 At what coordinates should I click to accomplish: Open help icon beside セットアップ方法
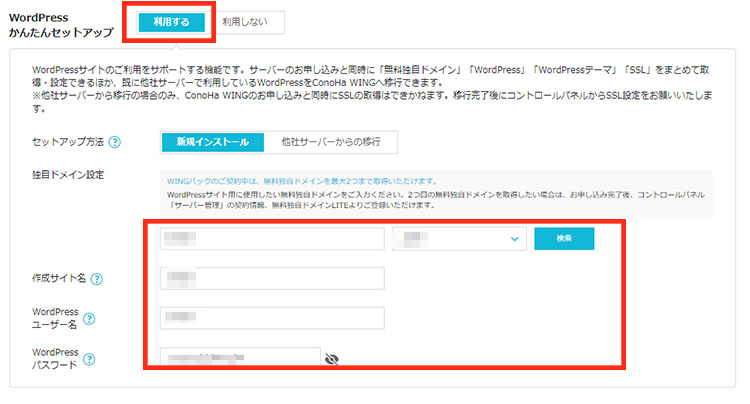(x=115, y=142)
